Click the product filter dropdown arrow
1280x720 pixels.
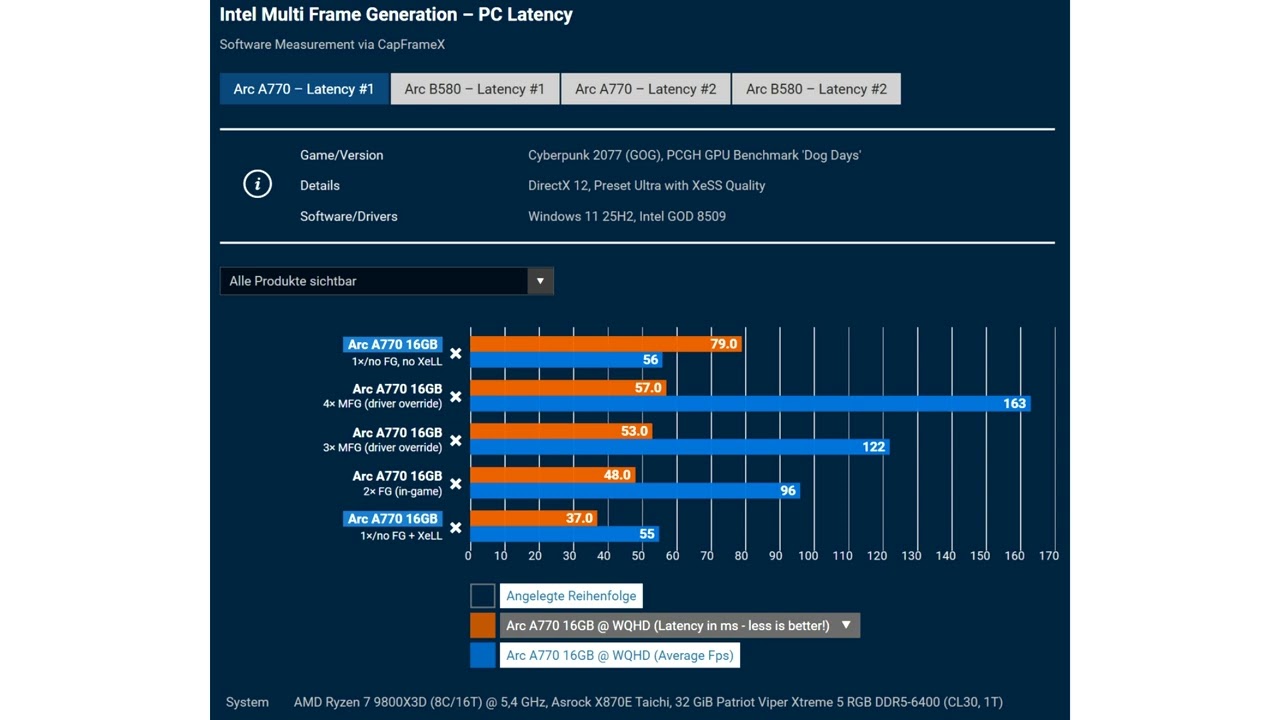click(x=540, y=281)
